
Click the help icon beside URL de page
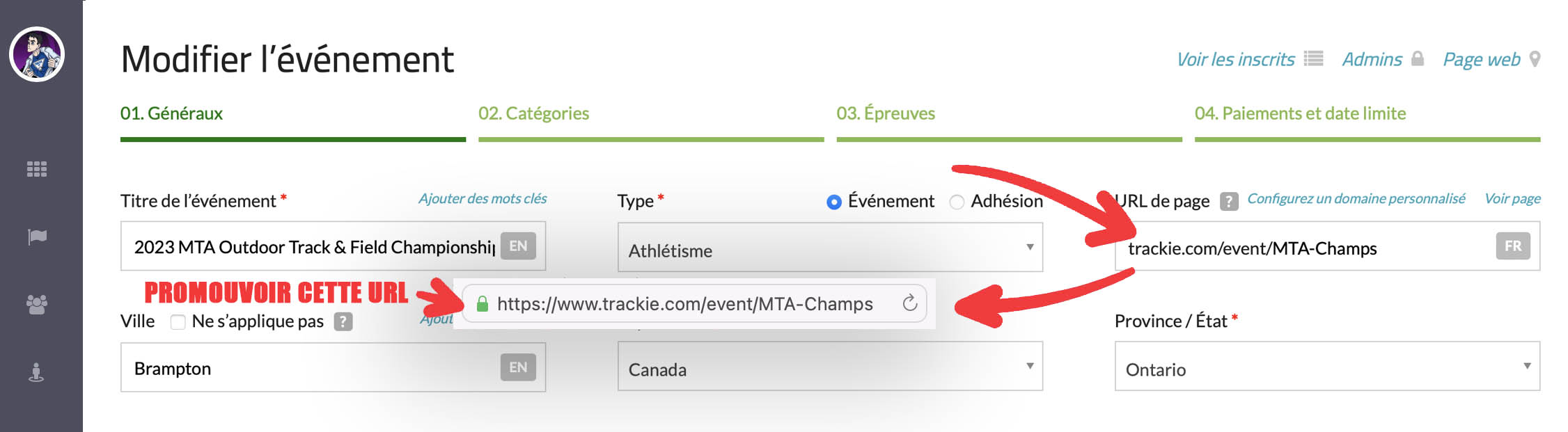tap(1229, 201)
